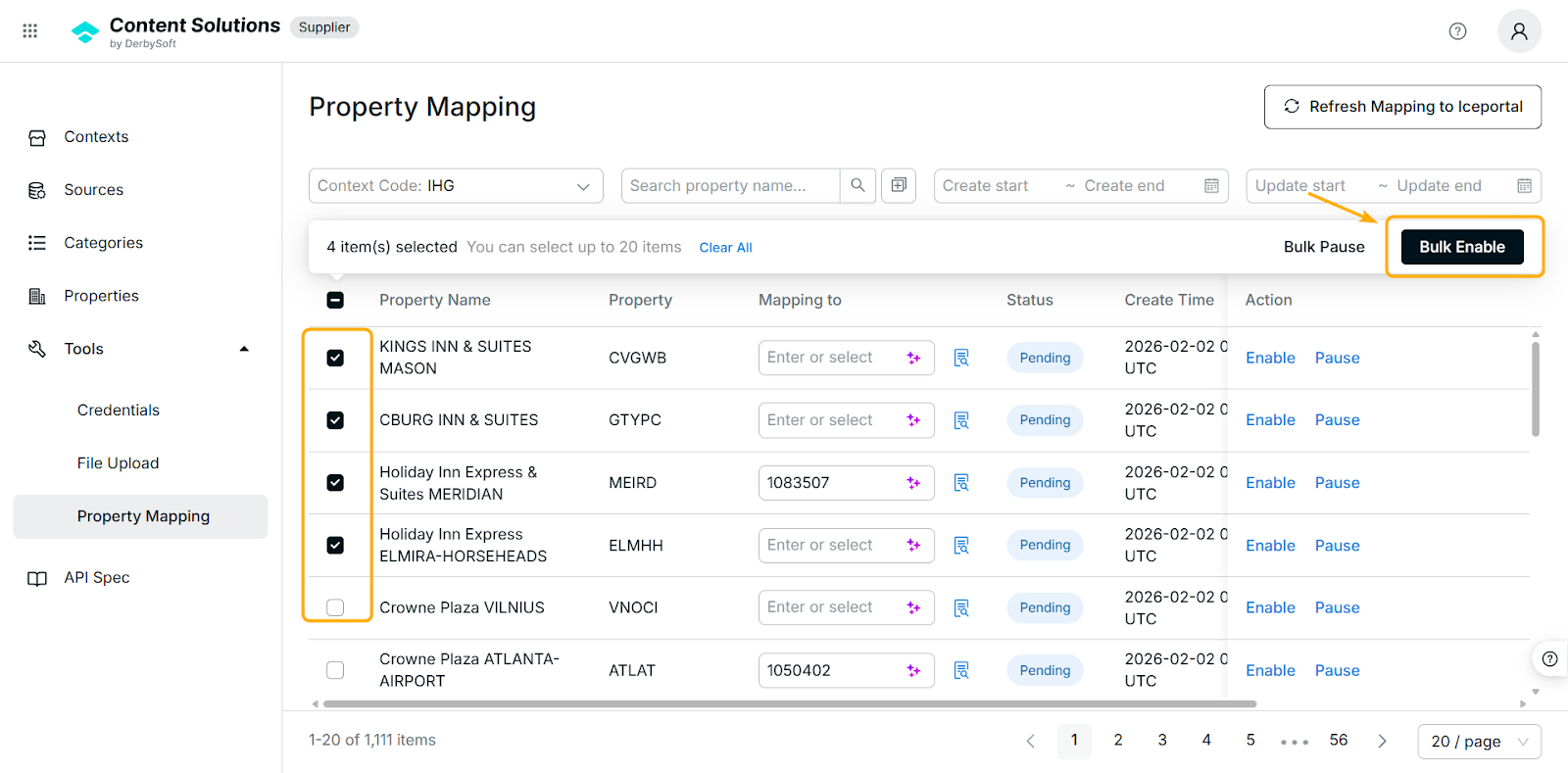The image size is (1568, 773).
Task: Go to page 56
Action: point(1339,741)
